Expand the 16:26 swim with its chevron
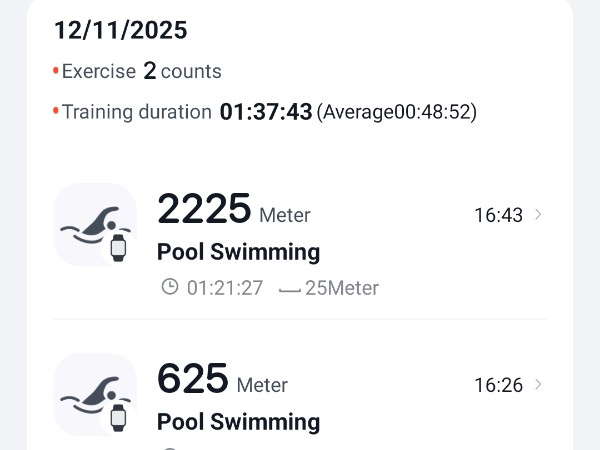 pyautogui.click(x=539, y=384)
